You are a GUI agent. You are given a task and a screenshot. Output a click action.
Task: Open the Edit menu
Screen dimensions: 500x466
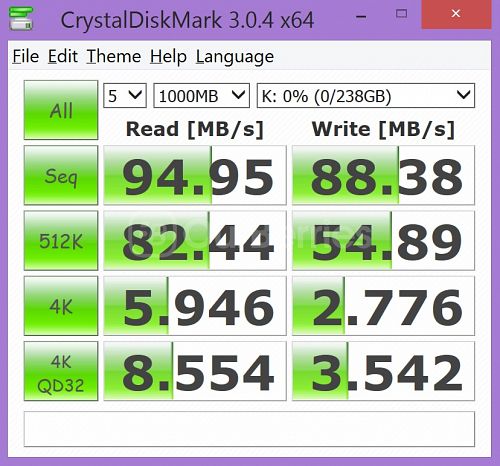pos(63,56)
